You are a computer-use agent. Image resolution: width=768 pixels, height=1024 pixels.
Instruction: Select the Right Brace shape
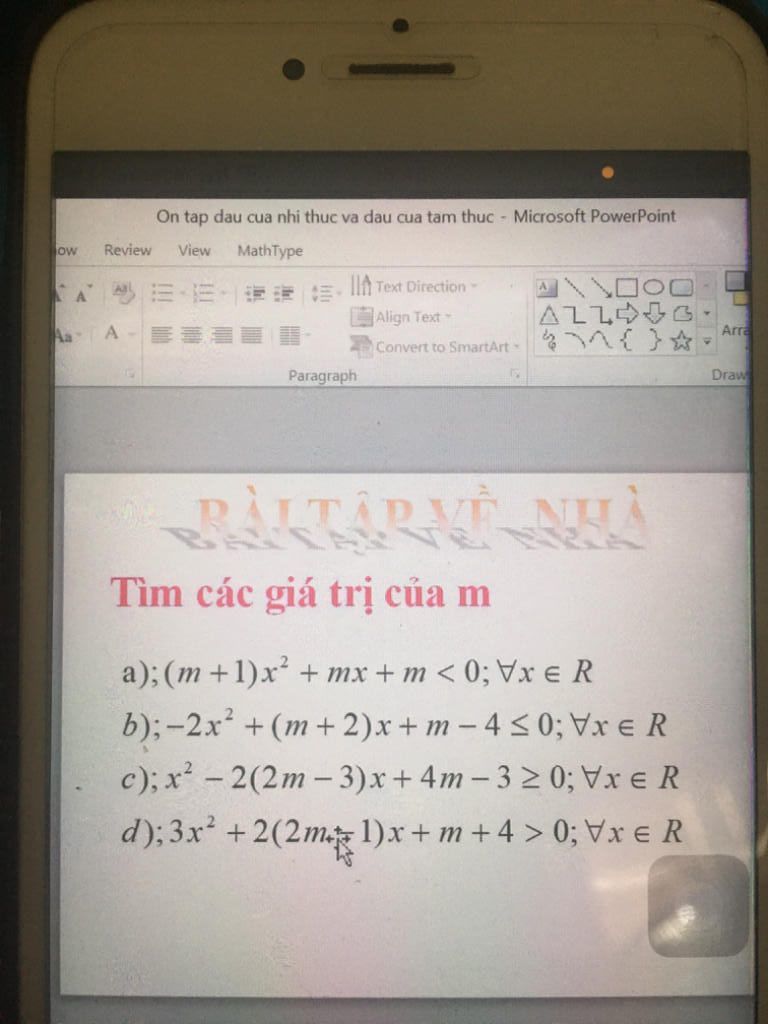(x=654, y=341)
